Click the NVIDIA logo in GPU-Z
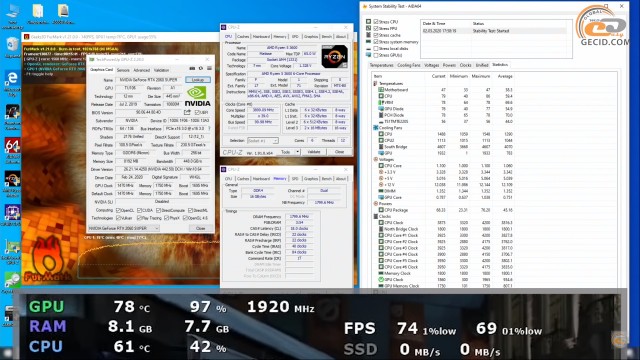The image size is (640, 360). point(198,97)
